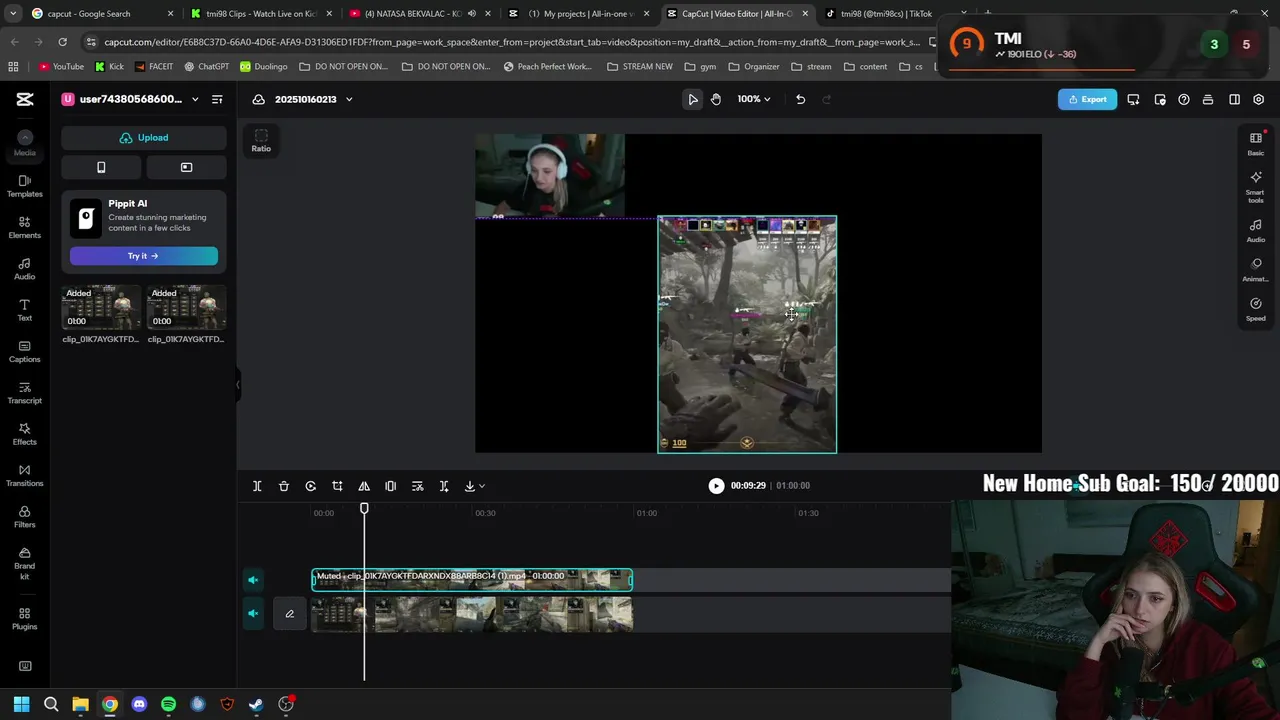This screenshot has width=1280, height=720.
Task: Open the privacy shield icon next to Export
Action: coord(1159,99)
